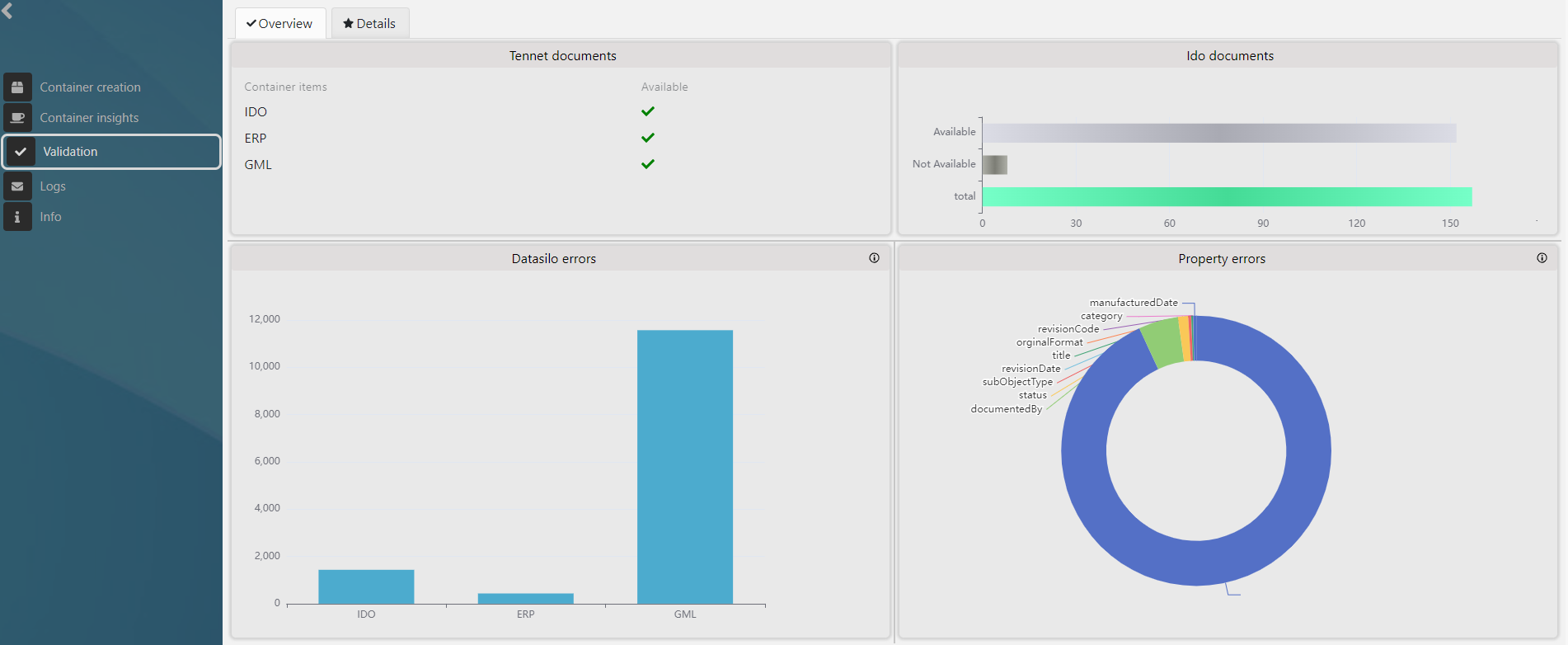Collapse the sidebar with the back chevron
The image size is (1568, 645).
click(x=7, y=11)
